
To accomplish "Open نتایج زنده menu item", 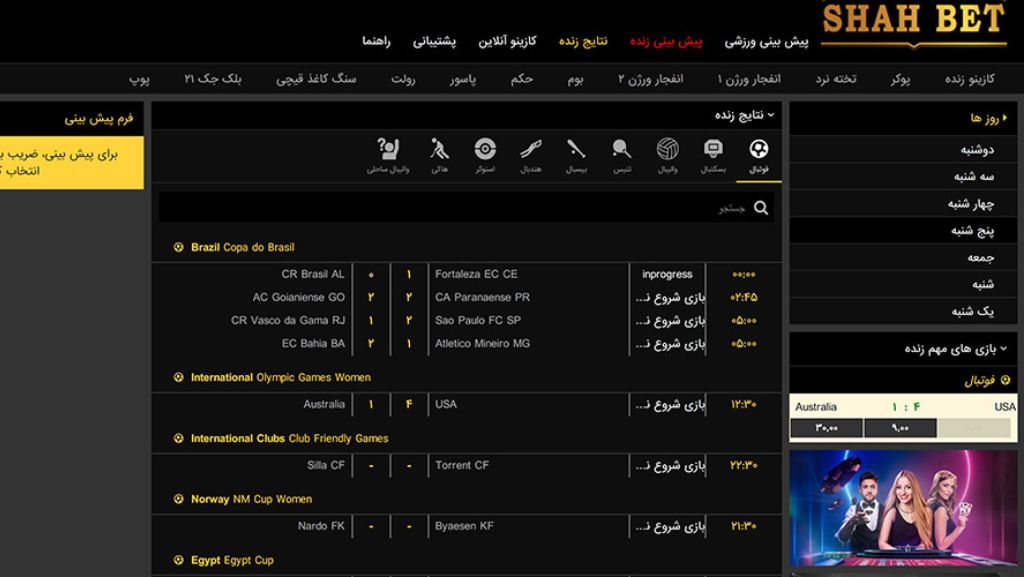I will click(583, 42).
